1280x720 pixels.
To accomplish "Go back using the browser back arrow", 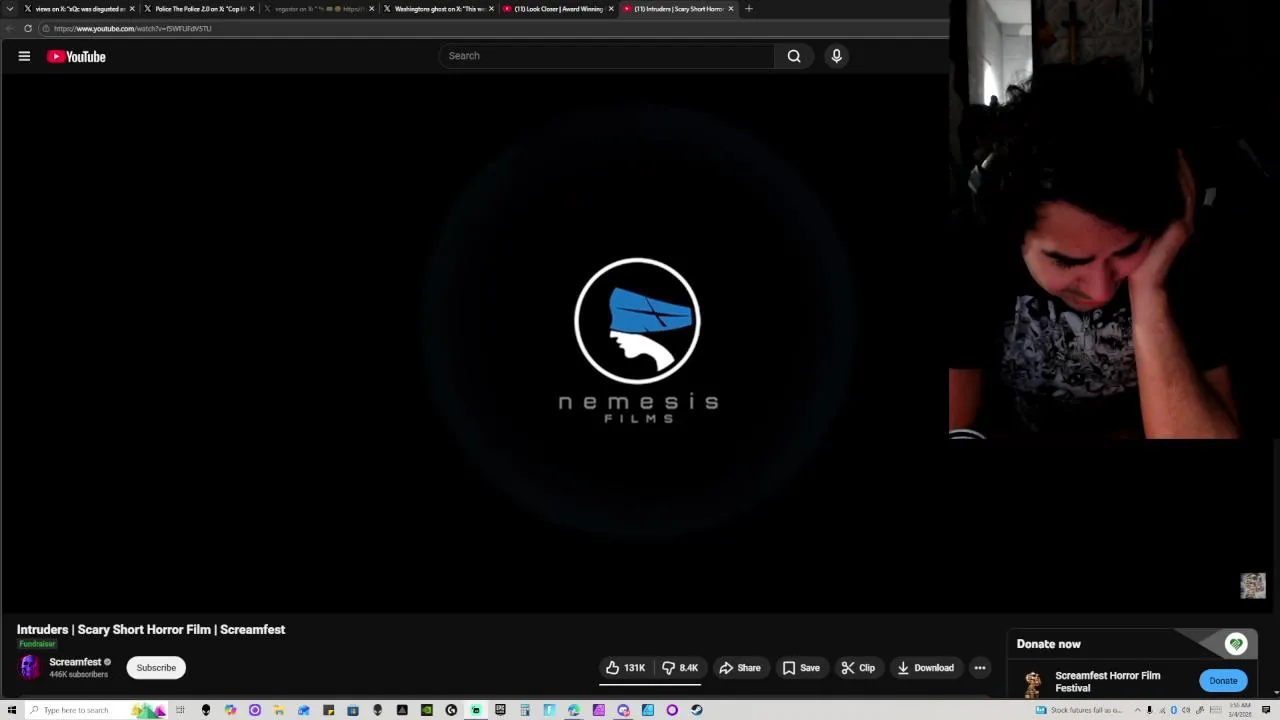I will (x=9, y=28).
